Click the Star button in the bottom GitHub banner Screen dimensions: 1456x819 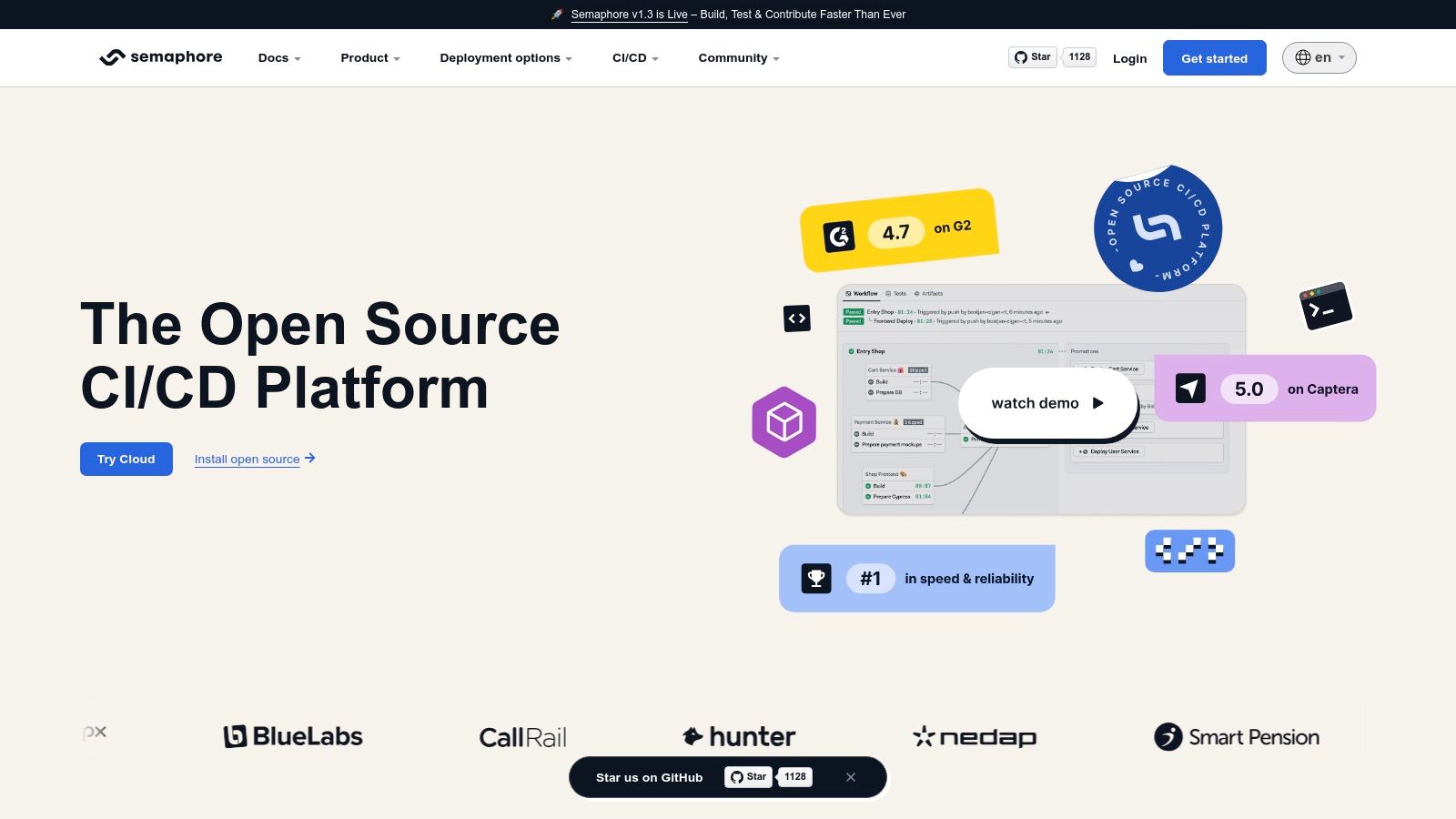(x=748, y=777)
